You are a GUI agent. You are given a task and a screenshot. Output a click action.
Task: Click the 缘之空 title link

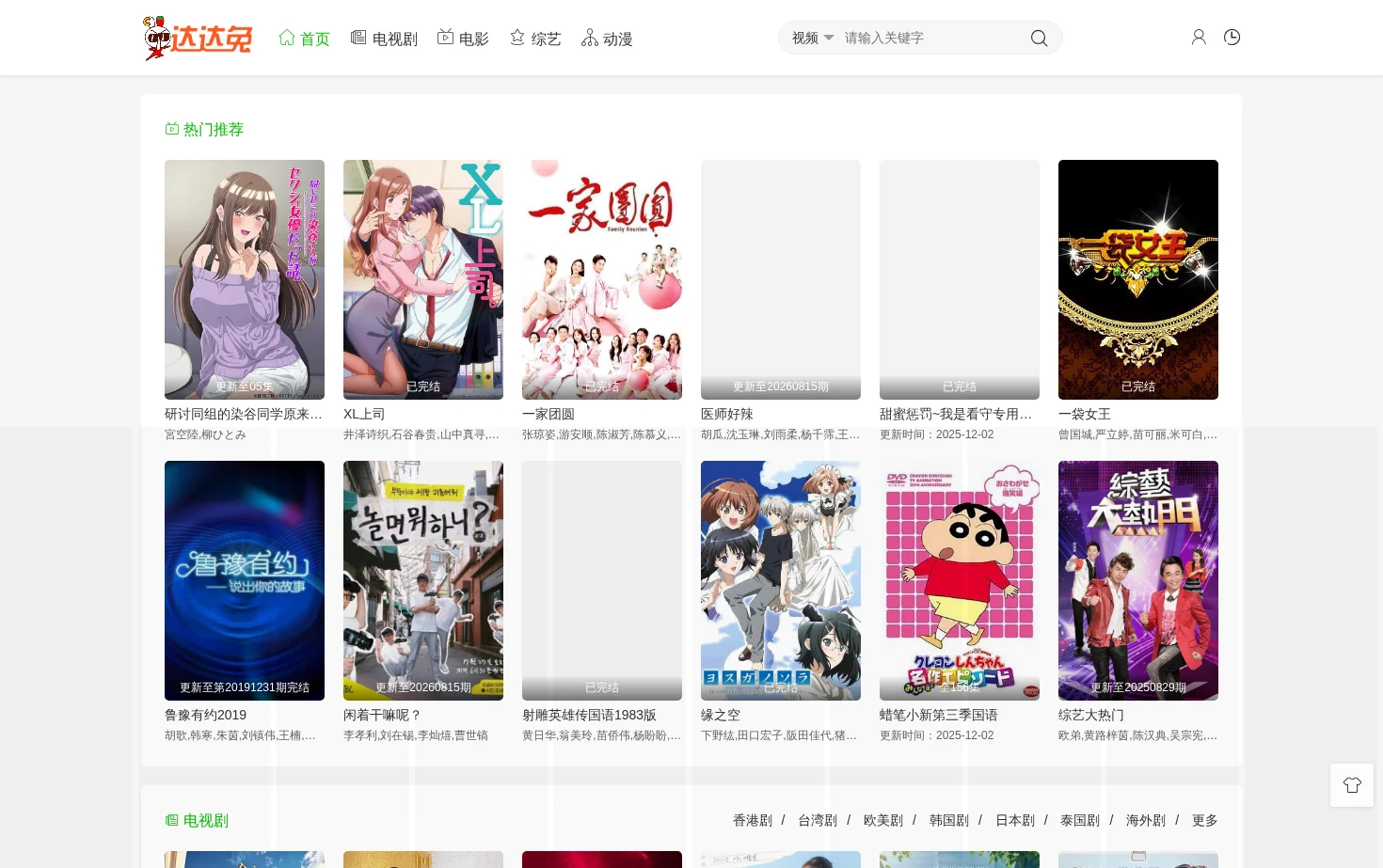tap(721, 715)
